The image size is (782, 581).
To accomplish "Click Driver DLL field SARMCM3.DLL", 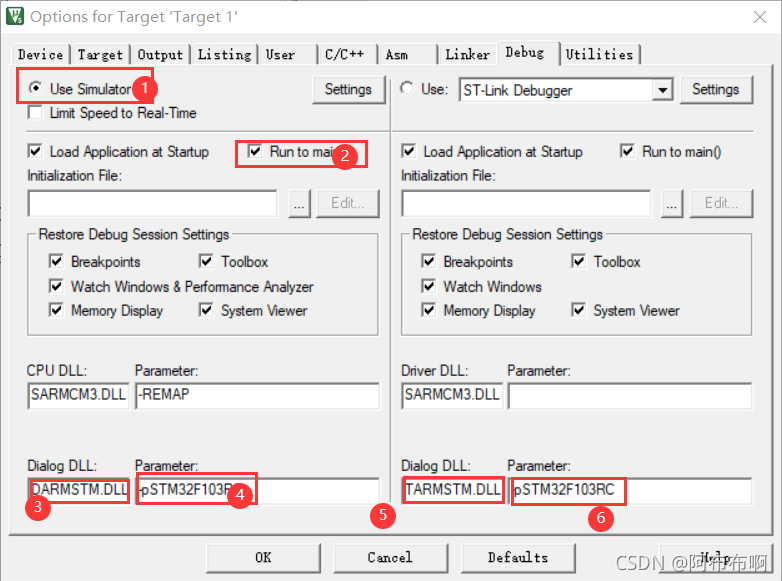I will [x=452, y=395].
